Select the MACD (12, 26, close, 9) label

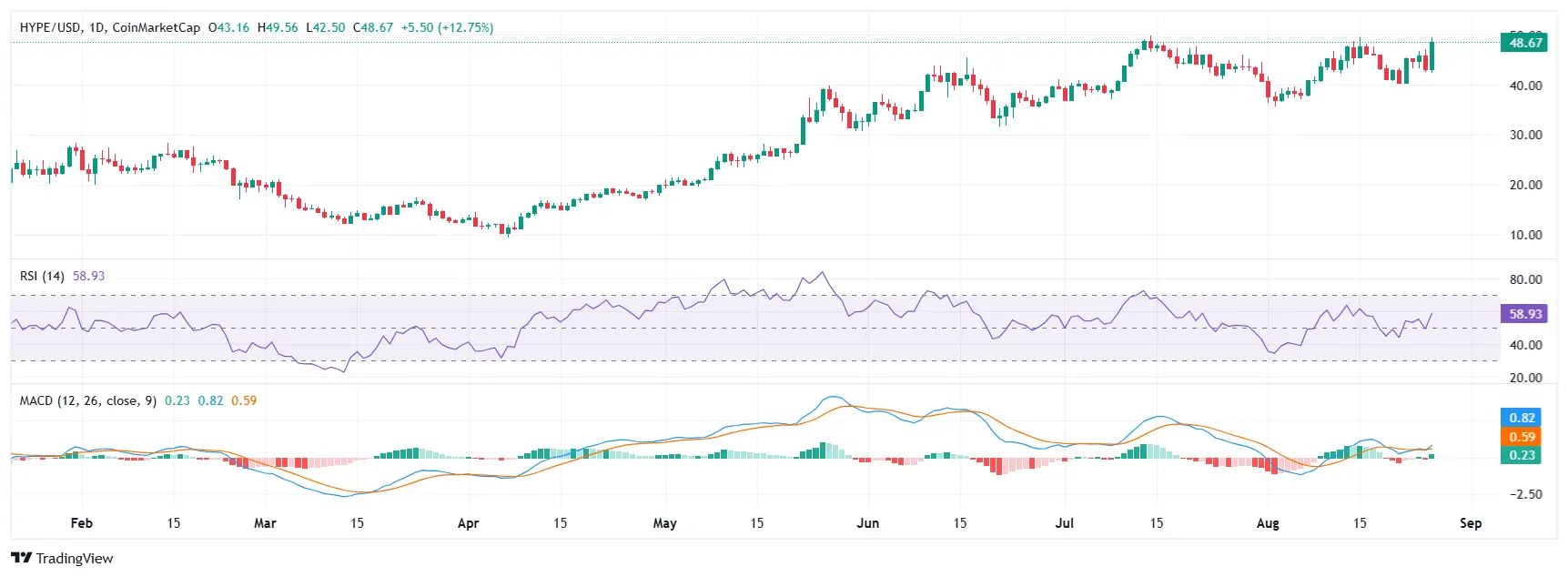click(88, 400)
